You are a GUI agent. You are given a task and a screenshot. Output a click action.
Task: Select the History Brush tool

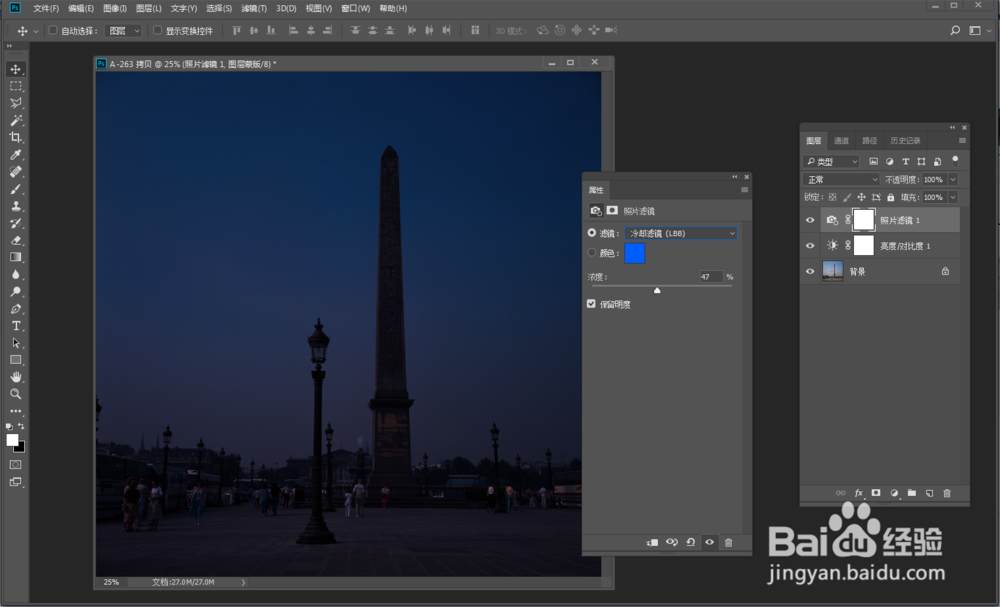[16, 223]
